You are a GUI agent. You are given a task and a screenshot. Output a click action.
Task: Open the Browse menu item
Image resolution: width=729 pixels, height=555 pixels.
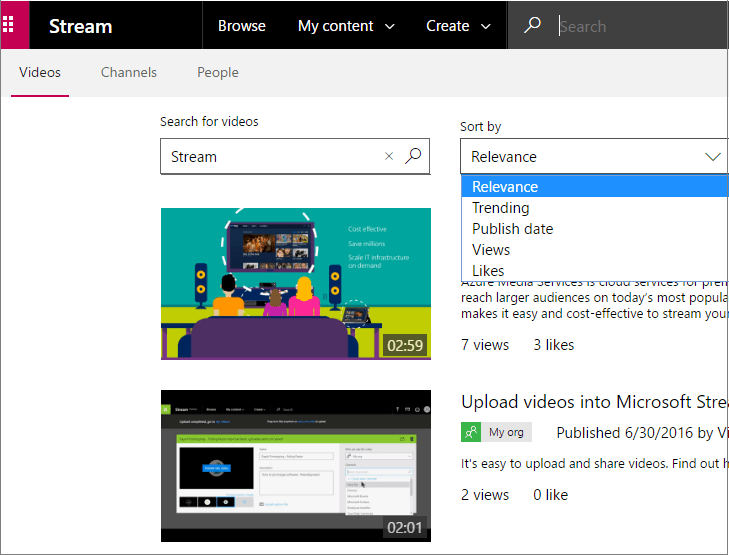pos(242,26)
